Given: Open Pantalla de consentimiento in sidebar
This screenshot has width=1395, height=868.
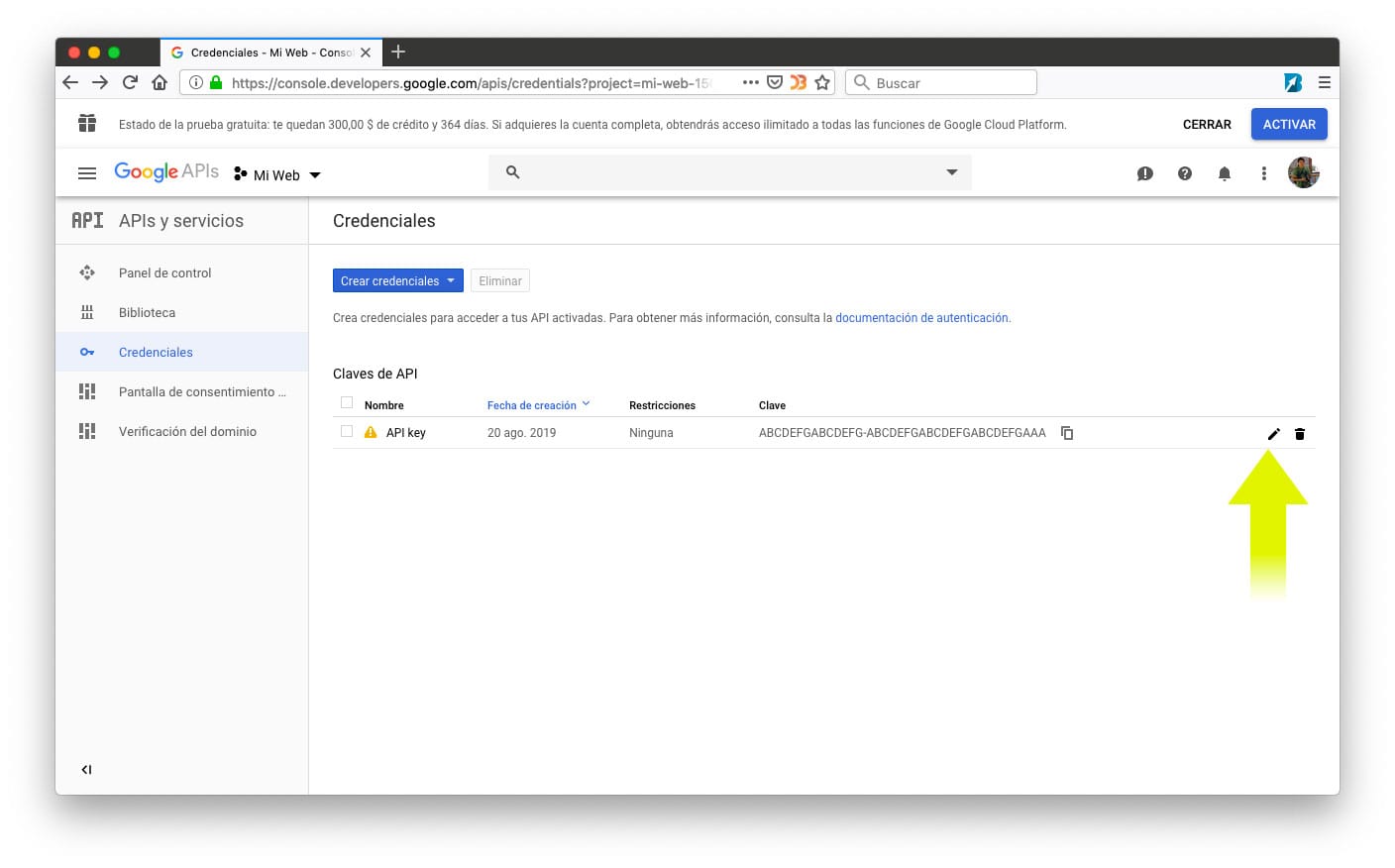Looking at the screenshot, I should tap(182, 391).
